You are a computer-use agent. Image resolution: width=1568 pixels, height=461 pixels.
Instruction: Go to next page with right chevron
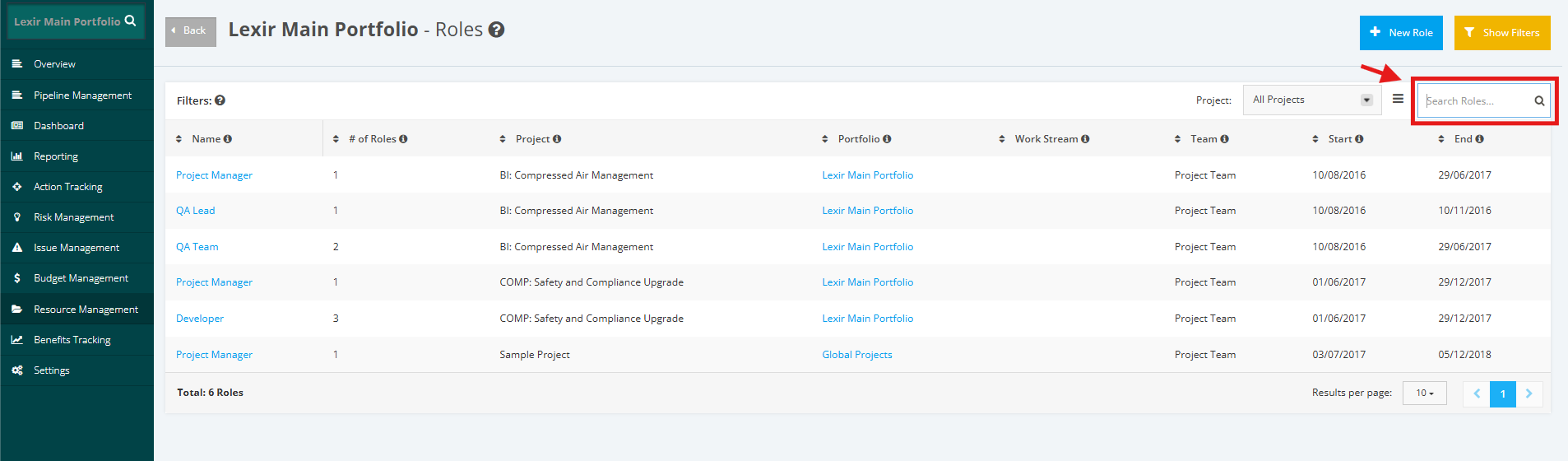click(1529, 393)
